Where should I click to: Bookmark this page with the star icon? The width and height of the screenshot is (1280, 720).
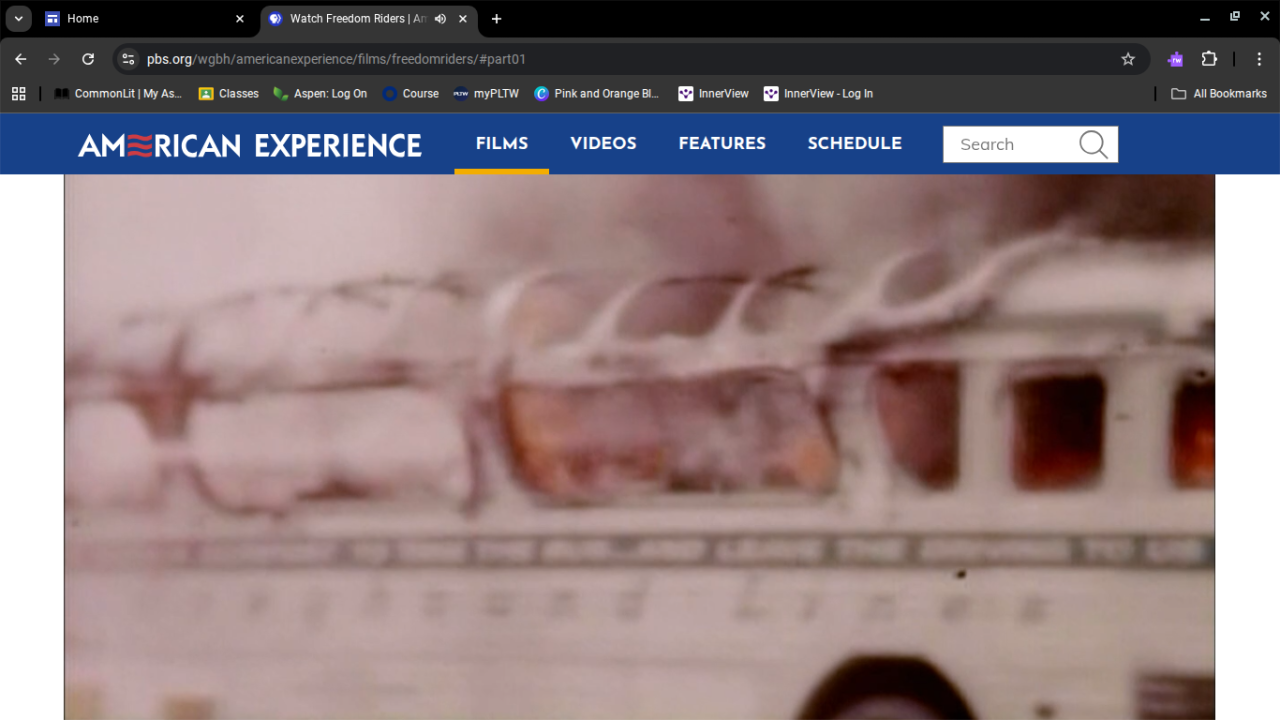[1128, 59]
